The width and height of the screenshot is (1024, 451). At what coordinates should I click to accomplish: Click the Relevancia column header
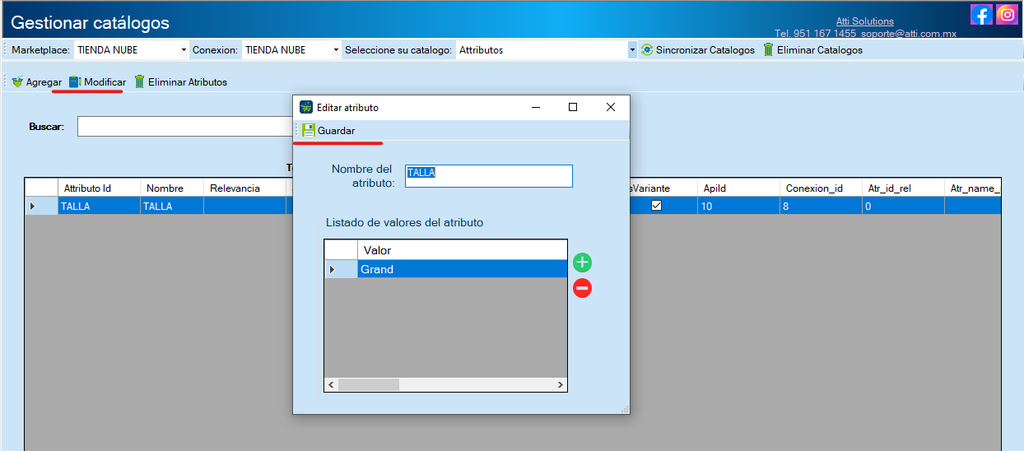pyautogui.click(x=244, y=188)
